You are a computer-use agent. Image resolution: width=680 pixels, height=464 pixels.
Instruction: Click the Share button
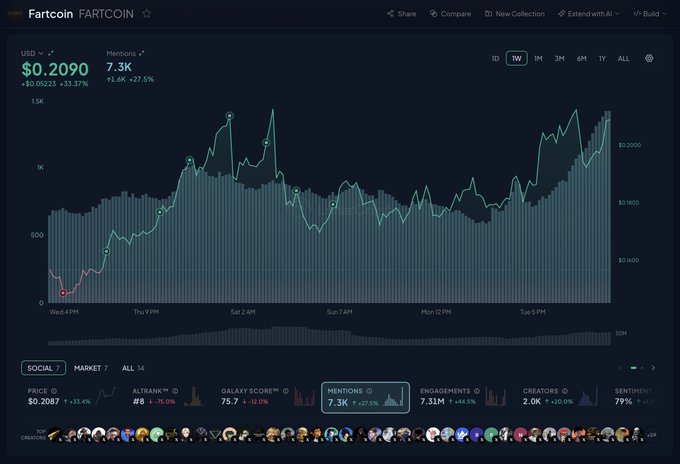click(x=402, y=13)
